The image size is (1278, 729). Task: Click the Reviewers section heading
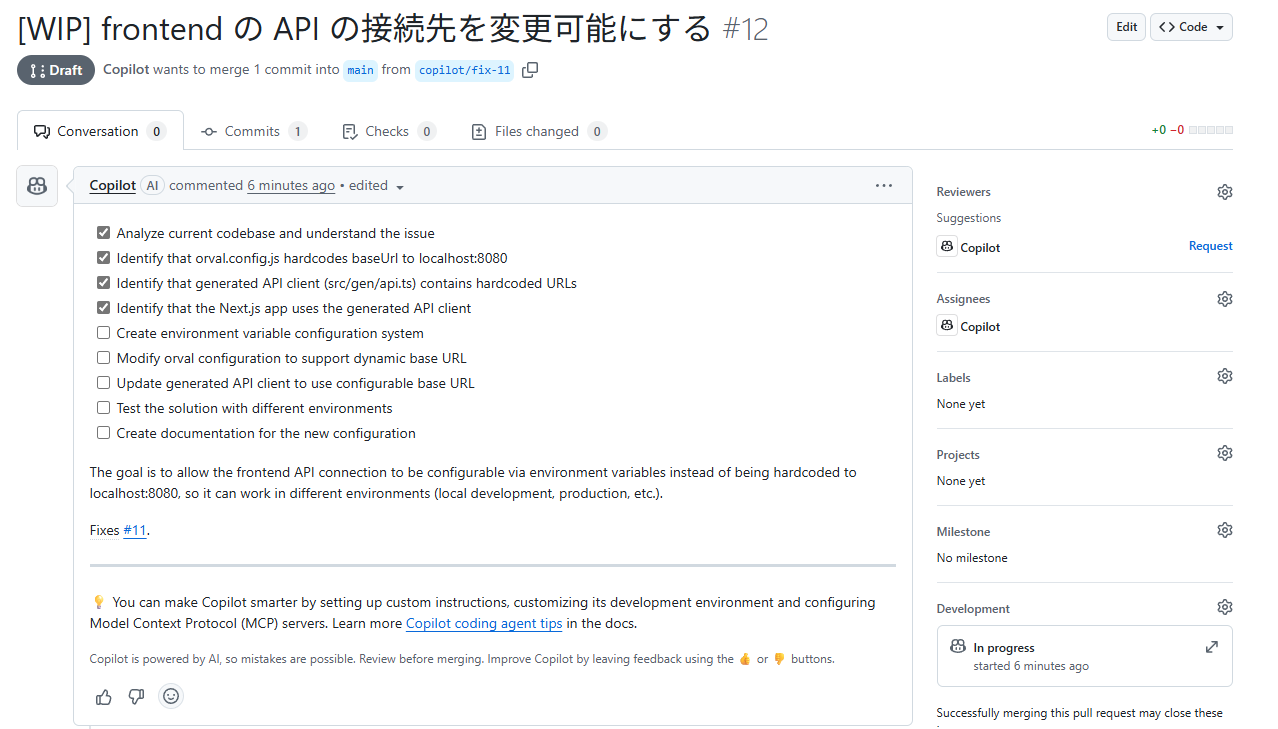tap(963, 192)
